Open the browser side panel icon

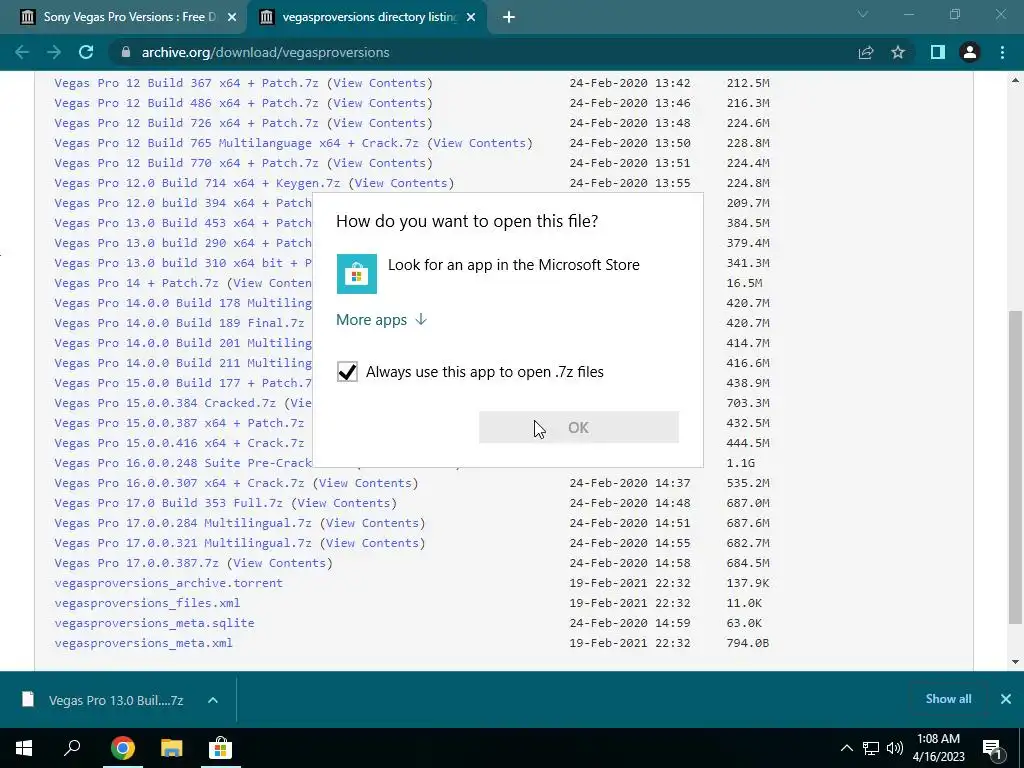[x=938, y=52]
